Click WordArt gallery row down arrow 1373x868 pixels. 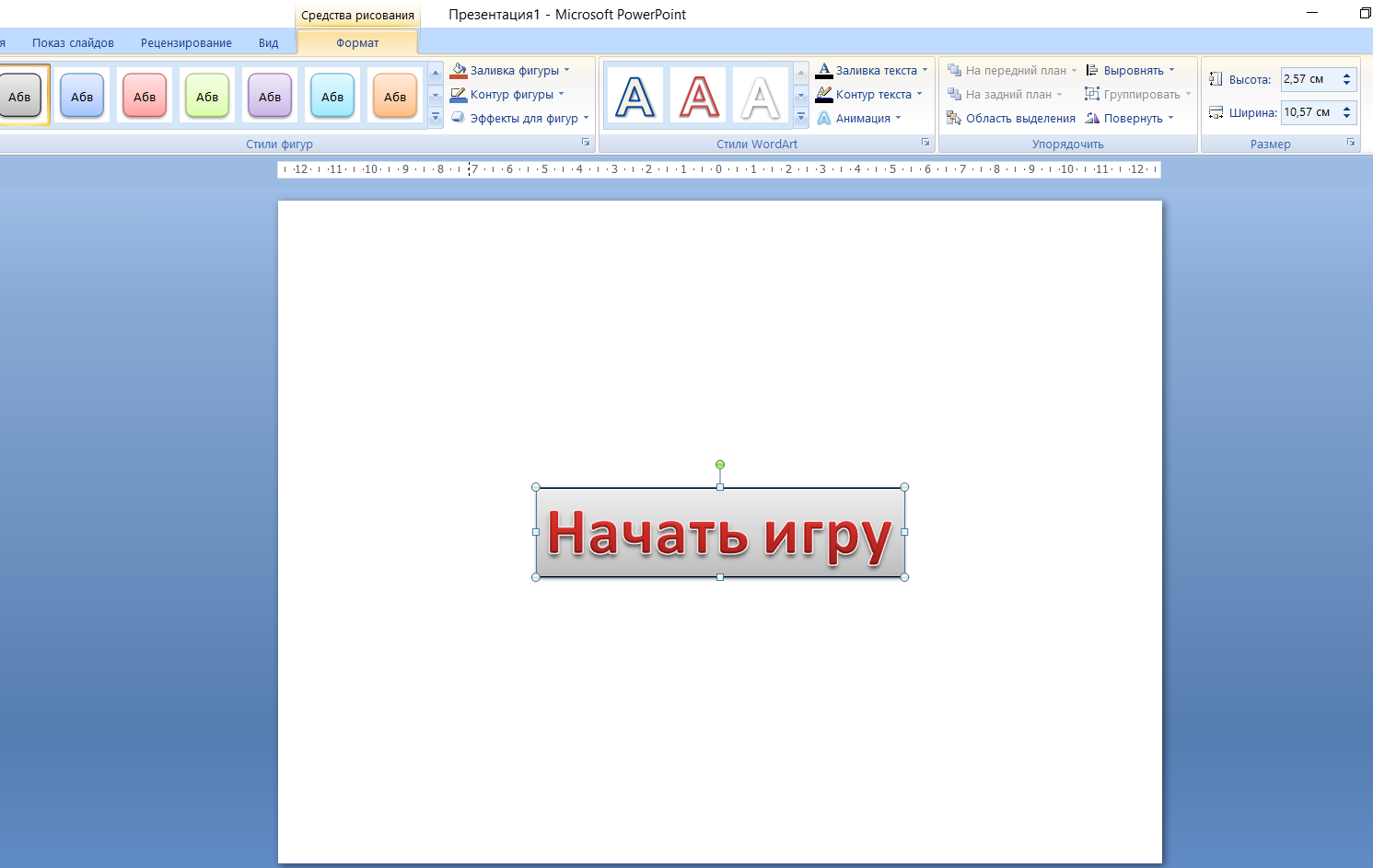[x=801, y=96]
